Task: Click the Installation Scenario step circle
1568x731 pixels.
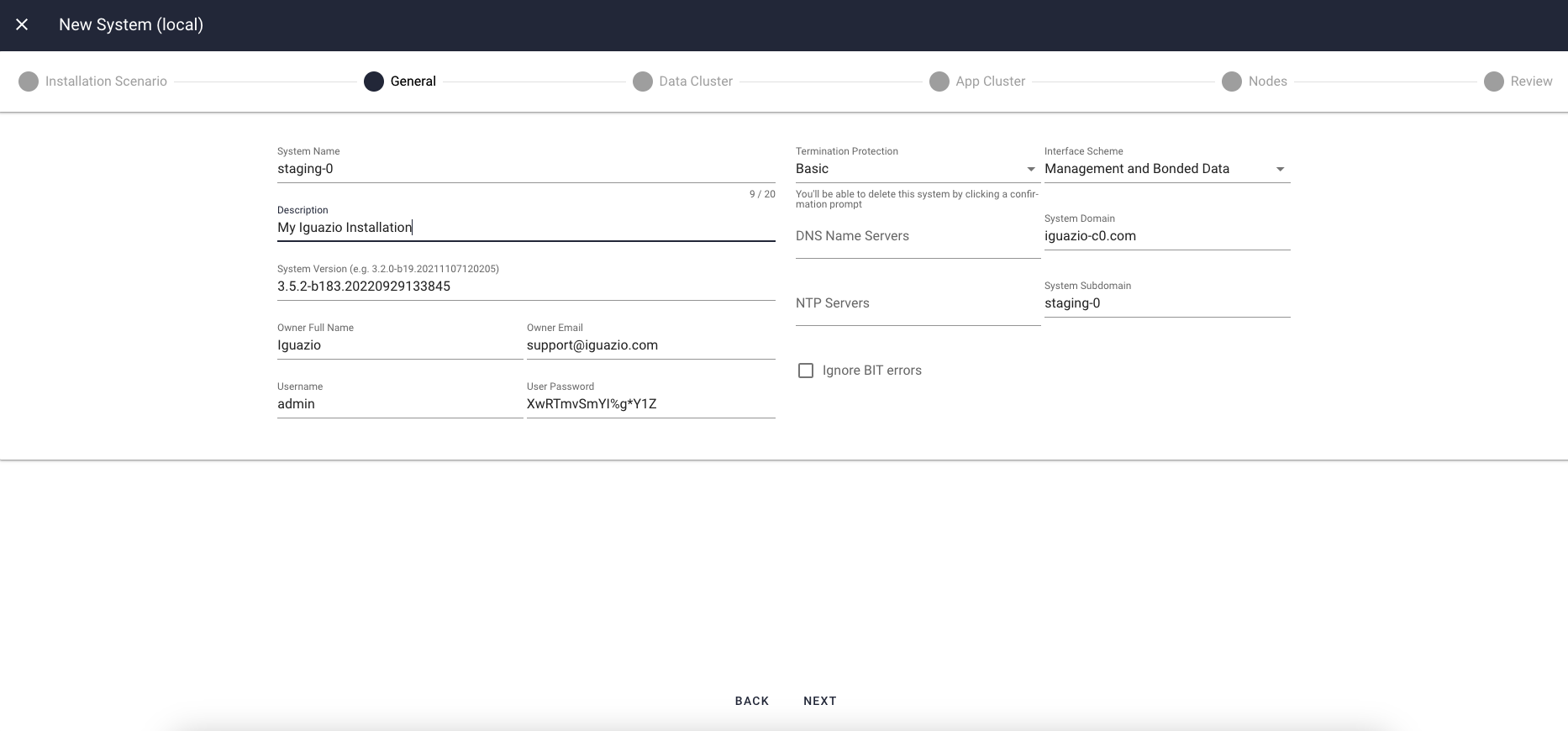Action: coord(29,82)
